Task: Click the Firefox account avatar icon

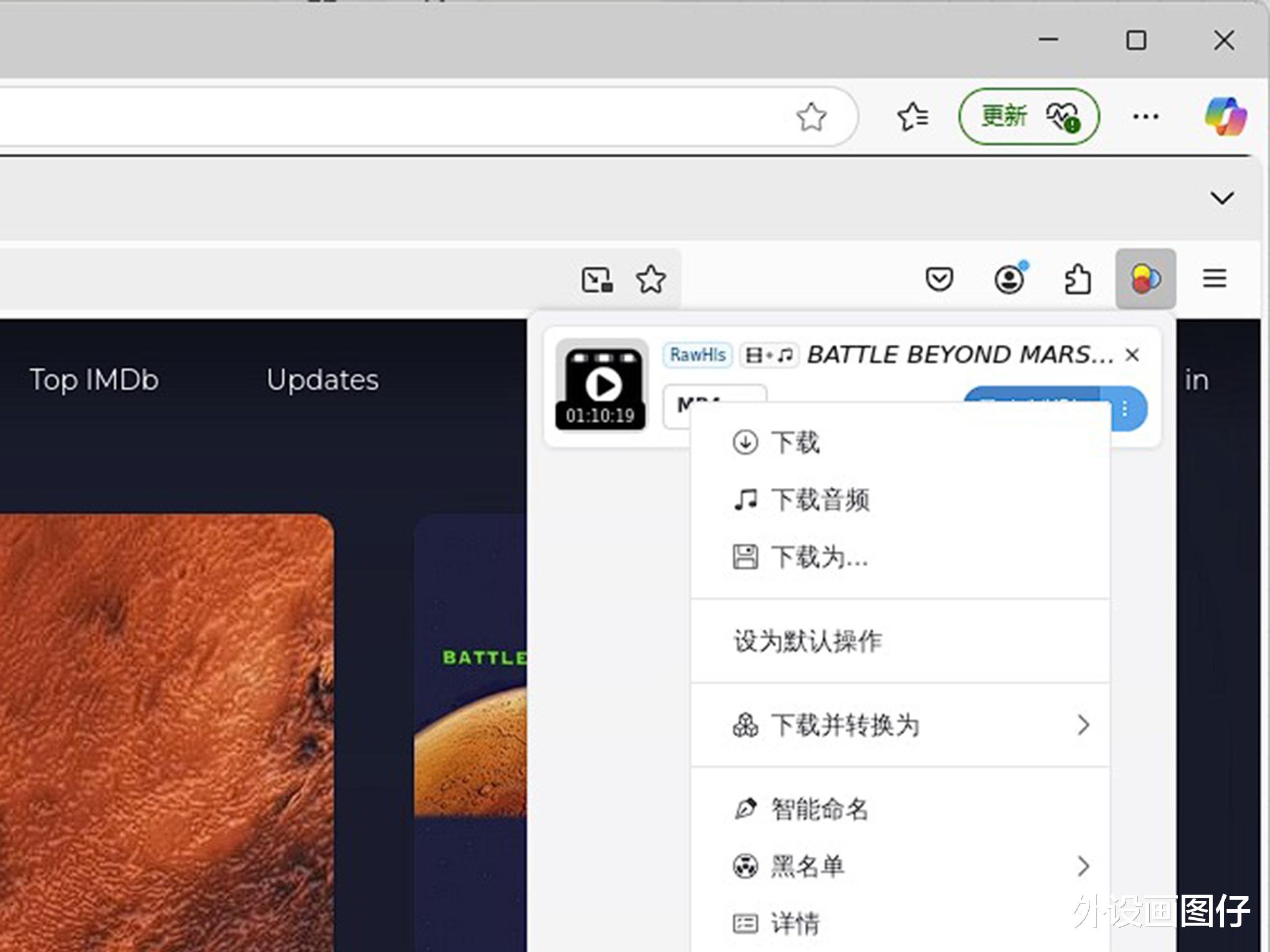Action: click(x=1009, y=279)
